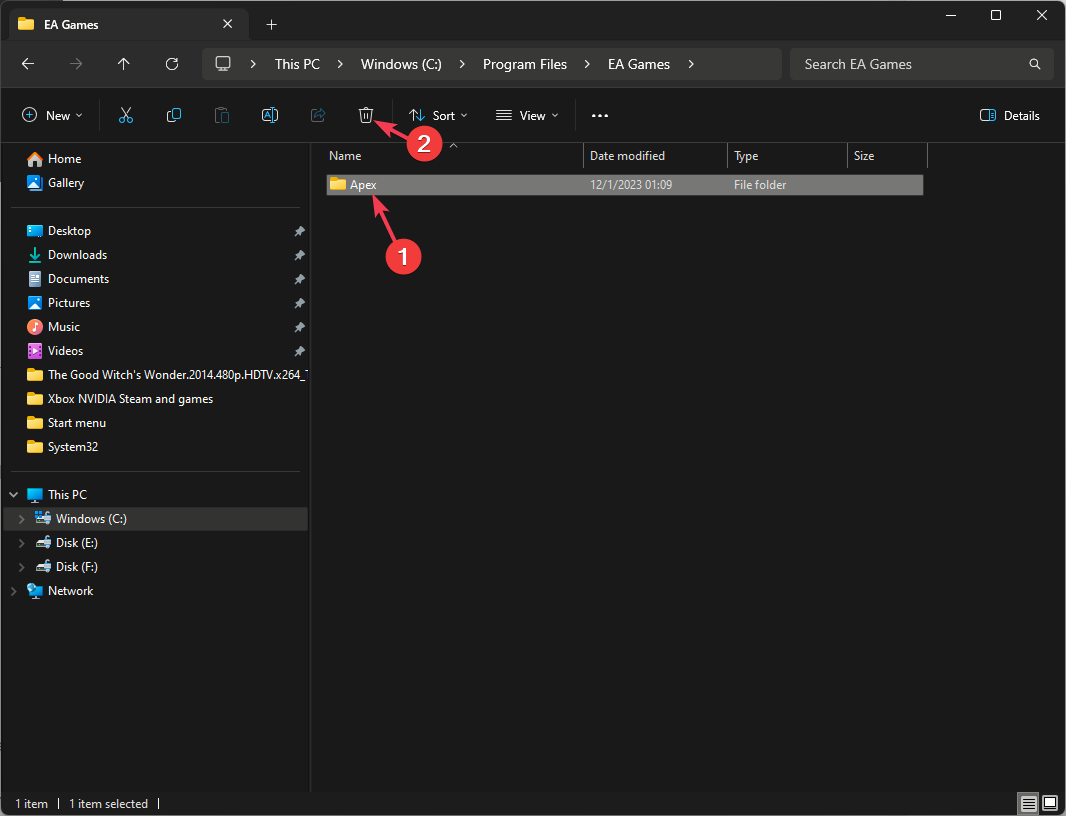
Task: Select Disk (E:) in navigation pane
Action: point(77,543)
